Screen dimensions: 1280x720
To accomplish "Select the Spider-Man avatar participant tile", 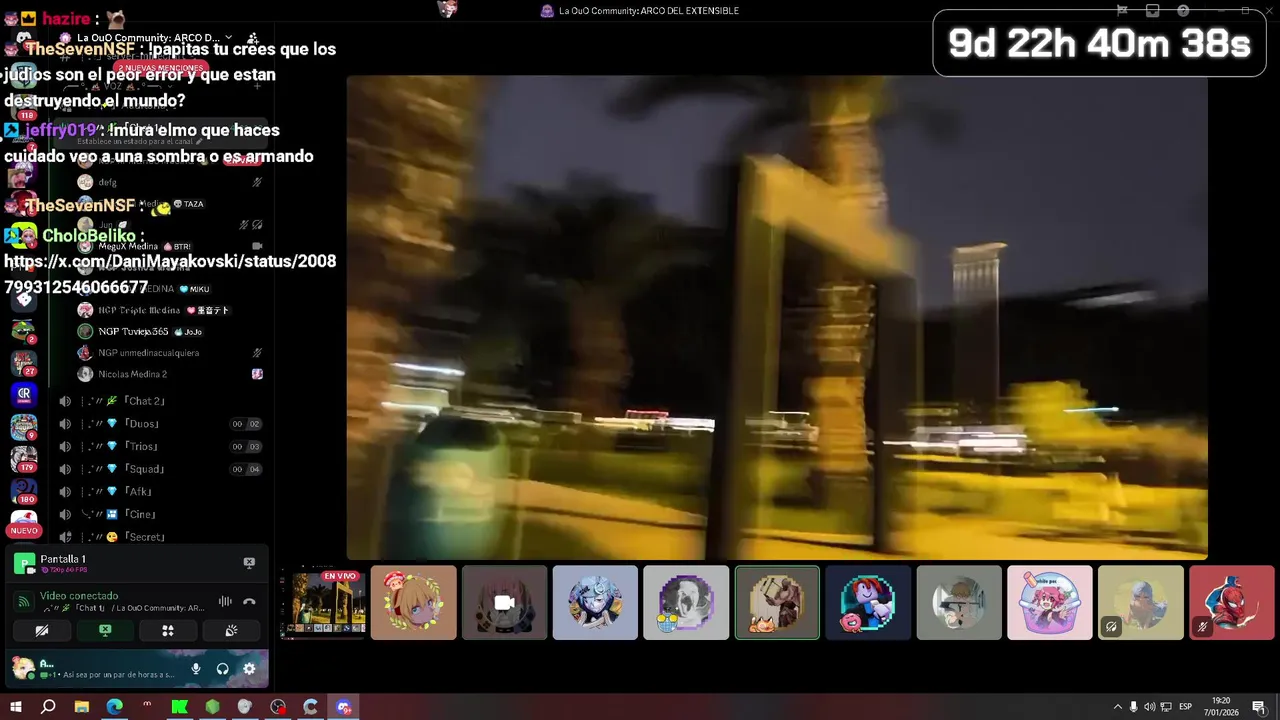I will (x=1232, y=603).
